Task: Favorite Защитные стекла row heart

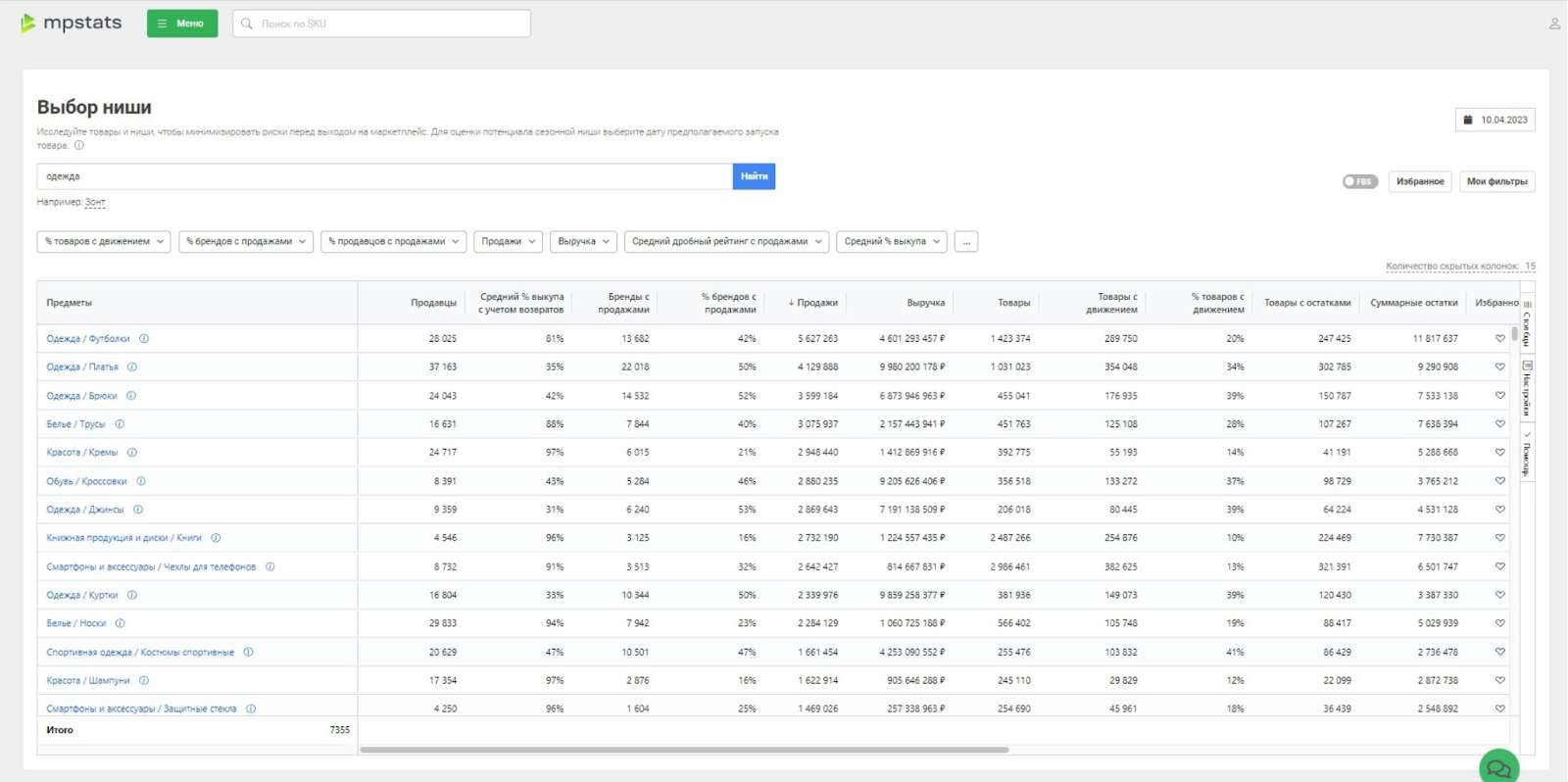Action: point(1499,709)
